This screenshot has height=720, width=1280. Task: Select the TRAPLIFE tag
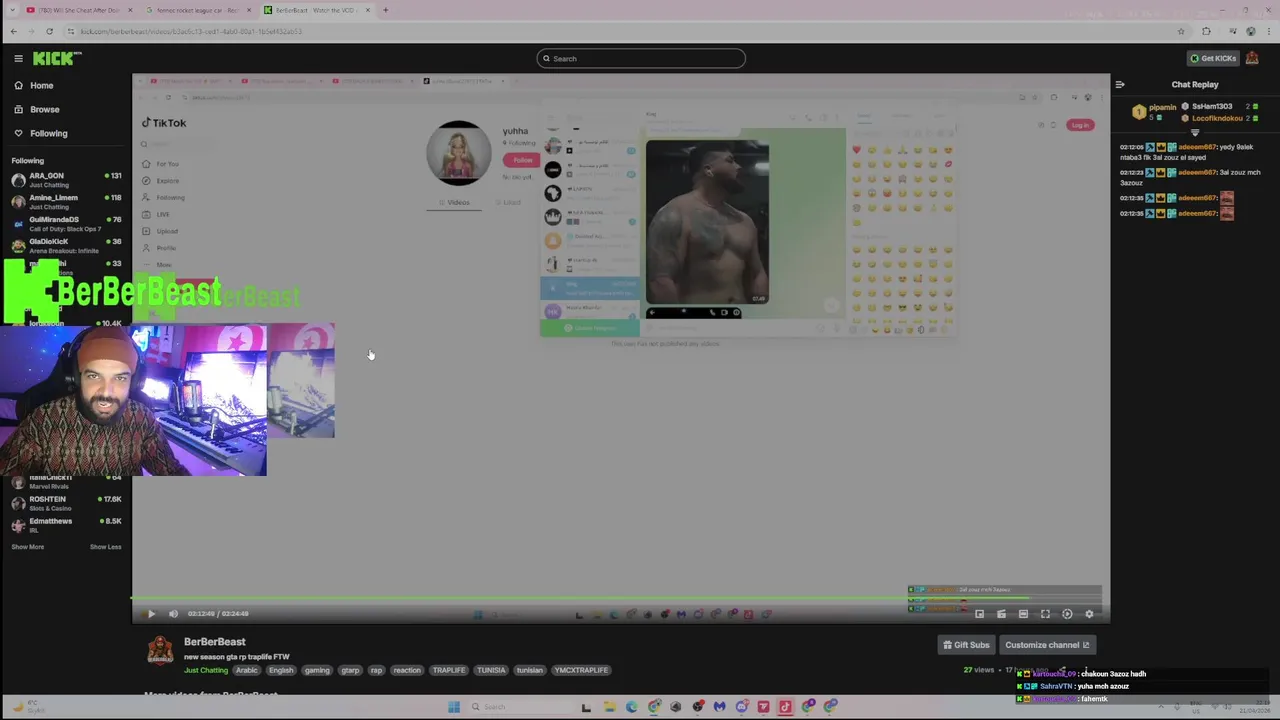point(449,670)
